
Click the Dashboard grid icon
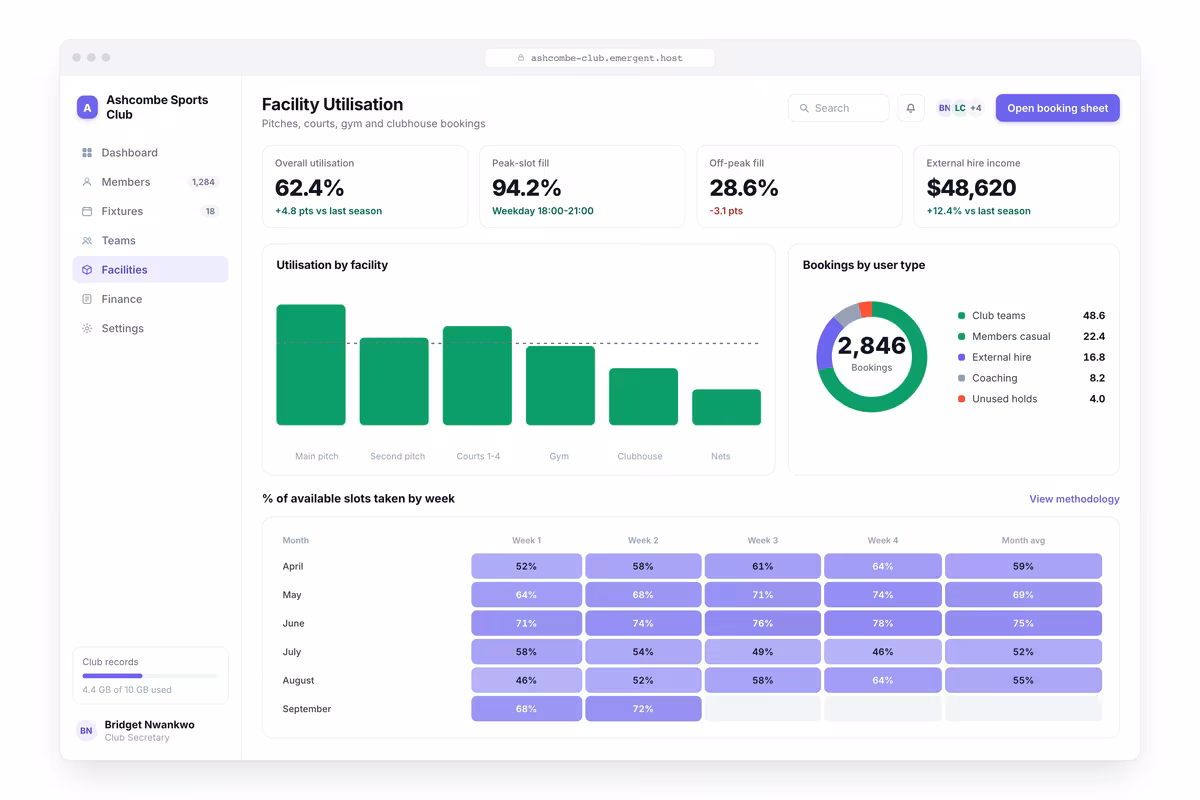(87, 153)
